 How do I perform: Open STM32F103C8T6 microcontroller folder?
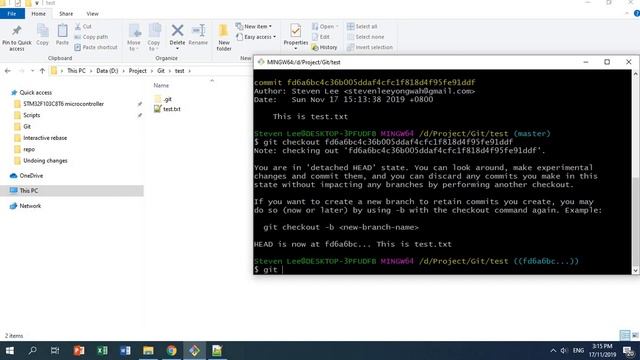click(63, 104)
